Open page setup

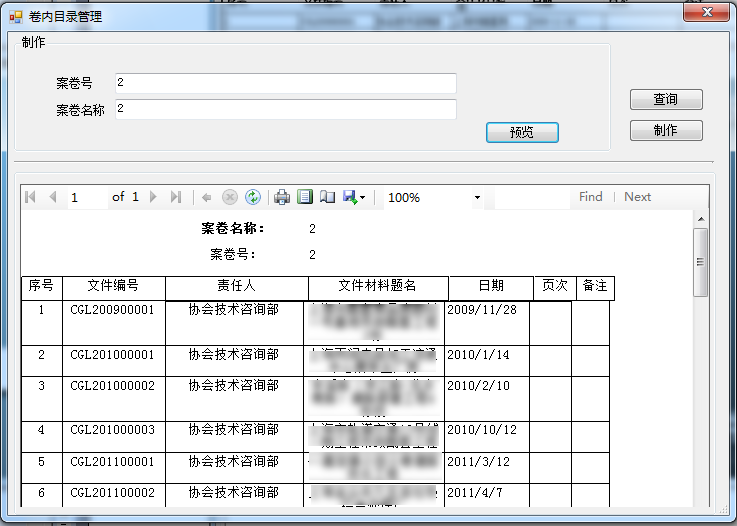click(327, 197)
